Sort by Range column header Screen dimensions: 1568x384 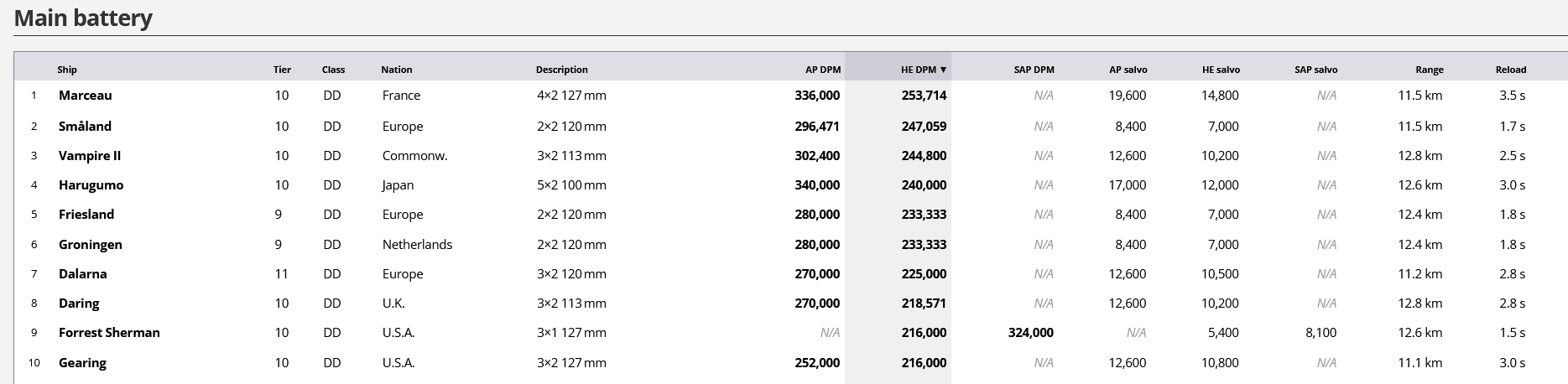click(1429, 70)
